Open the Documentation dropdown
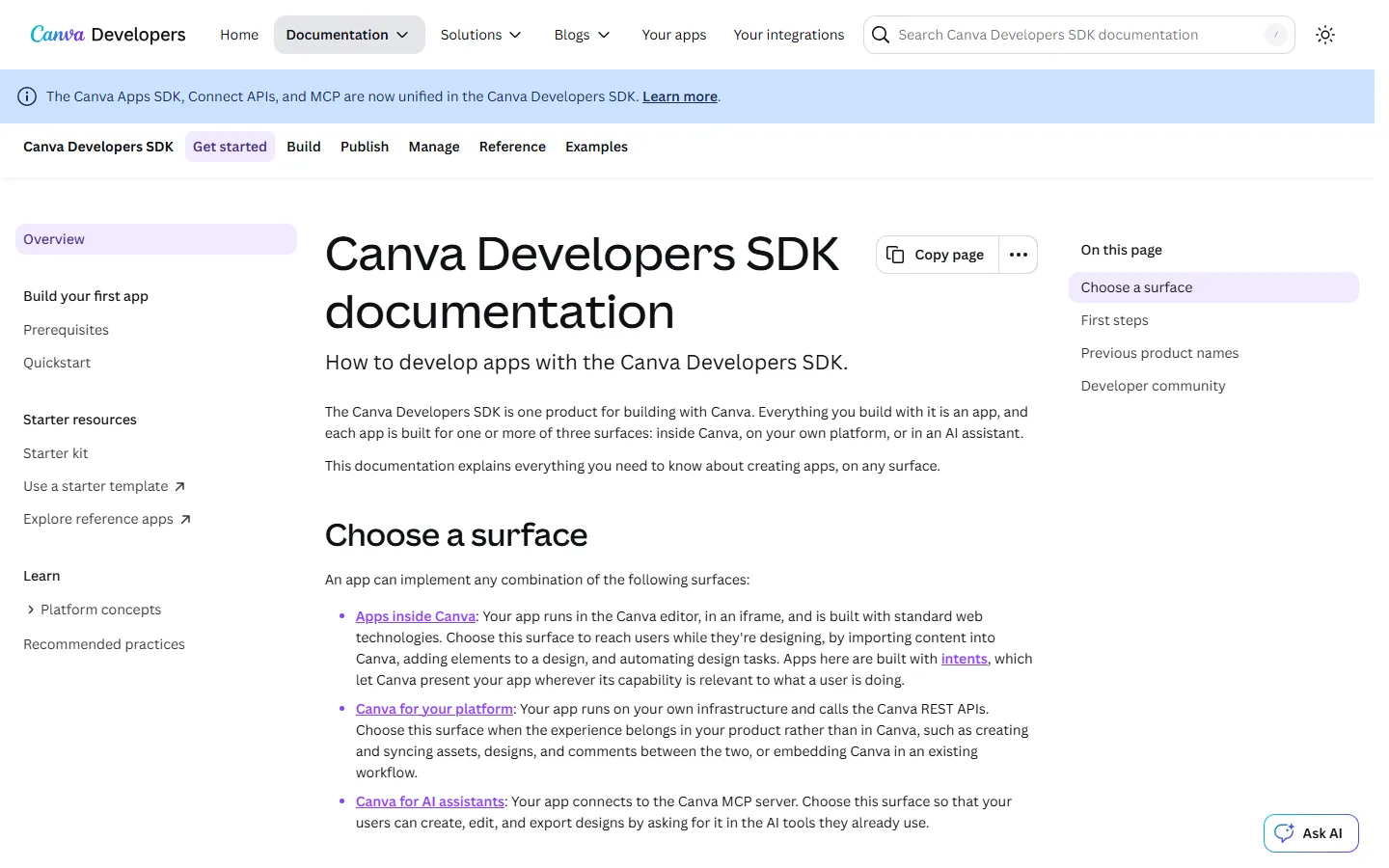The height and width of the screenshot is (868, 1389). 349,35
